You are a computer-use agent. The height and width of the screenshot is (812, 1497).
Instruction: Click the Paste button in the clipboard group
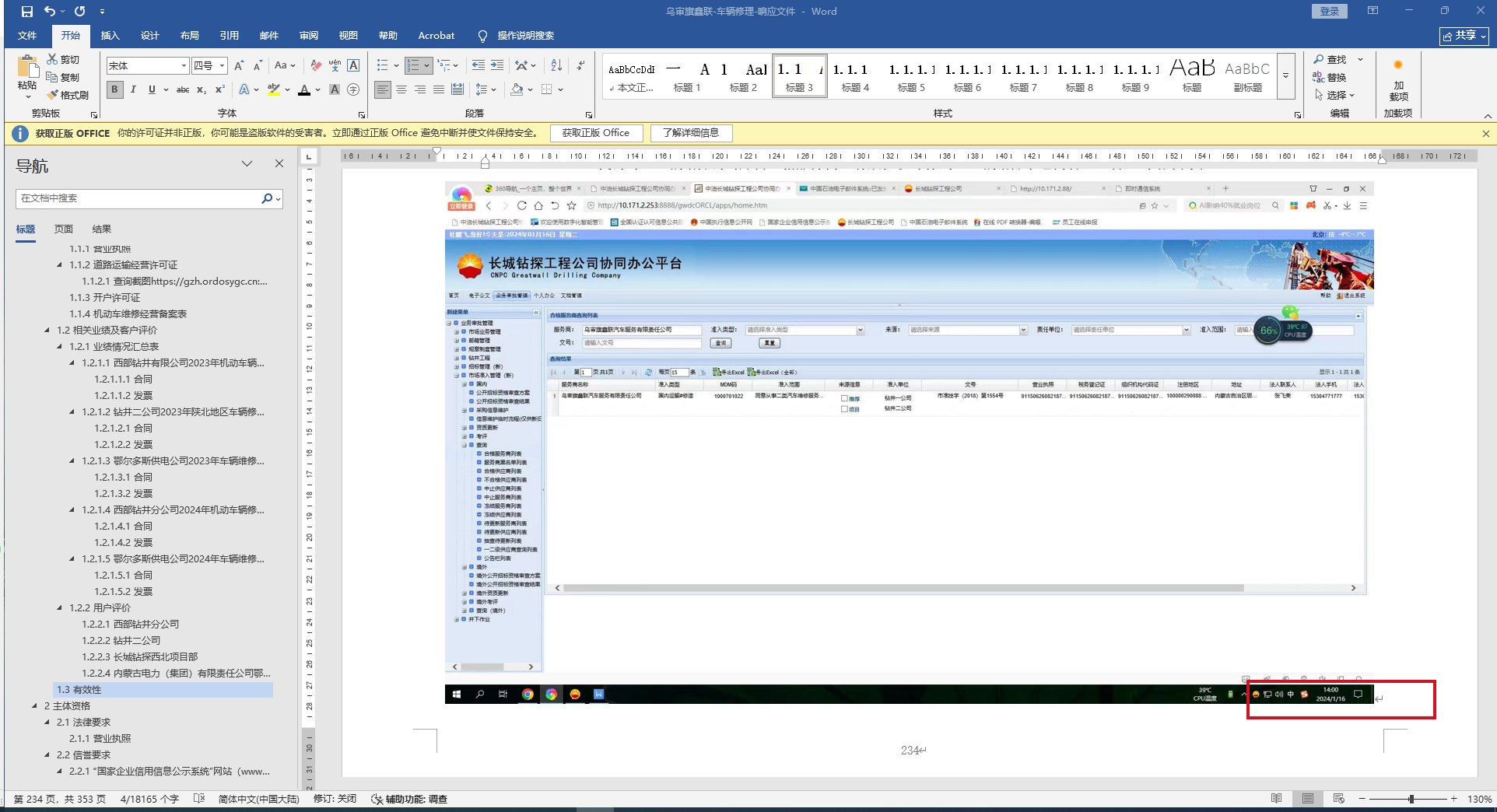27,76
